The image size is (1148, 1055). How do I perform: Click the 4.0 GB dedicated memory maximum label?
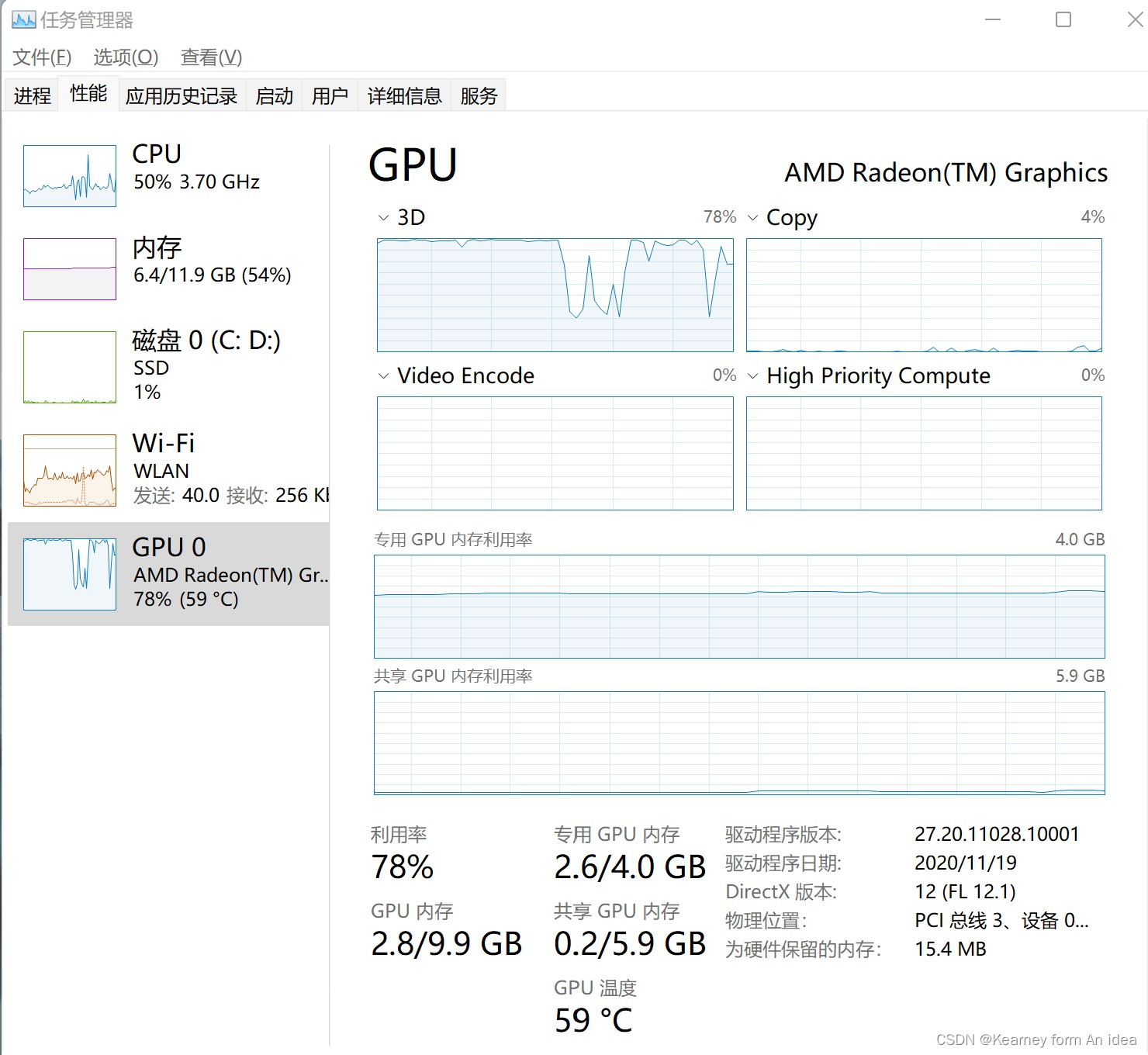pyautogui.click(x=1080, y=540)
